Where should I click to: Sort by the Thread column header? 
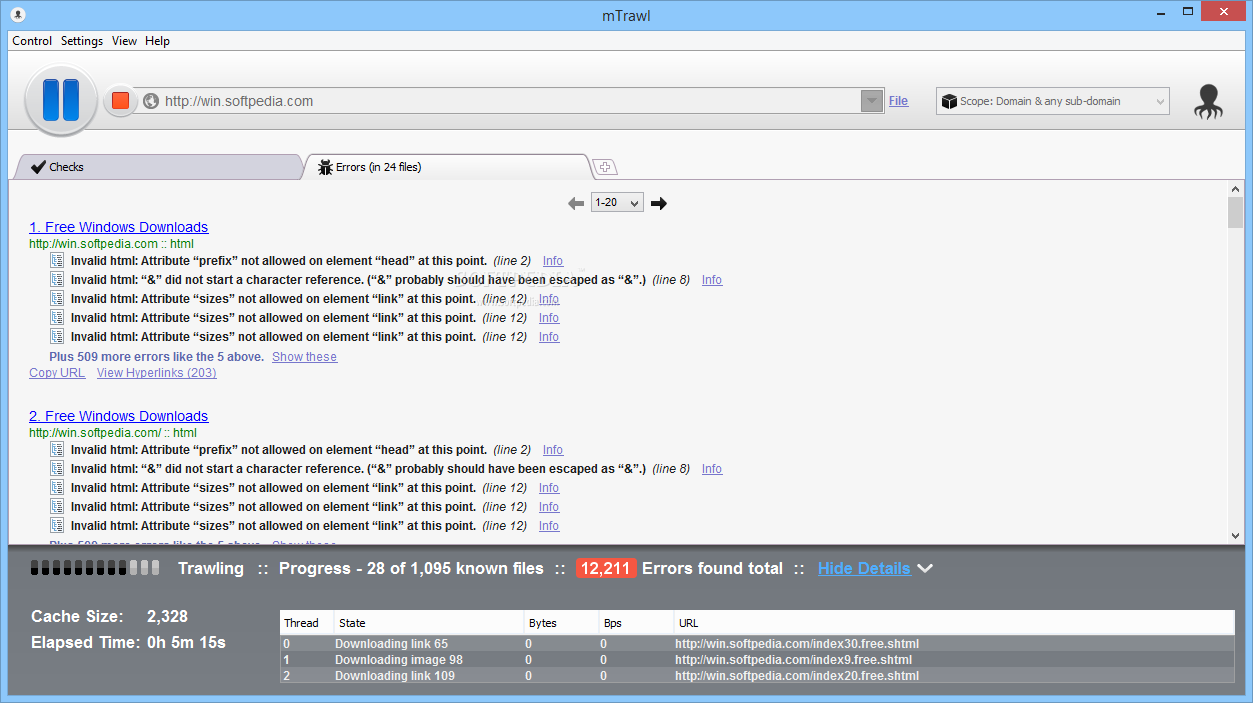pyautogui.click(x=307, y=623)
